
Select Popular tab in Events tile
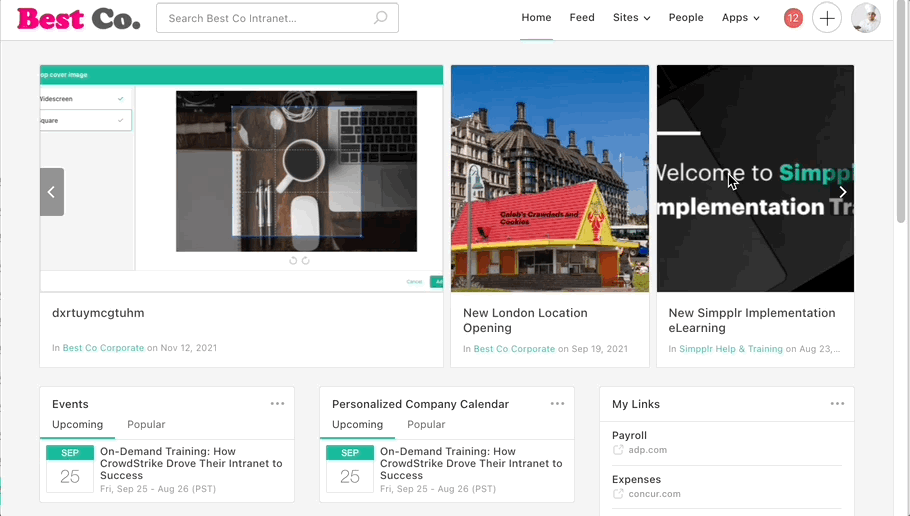146,425
